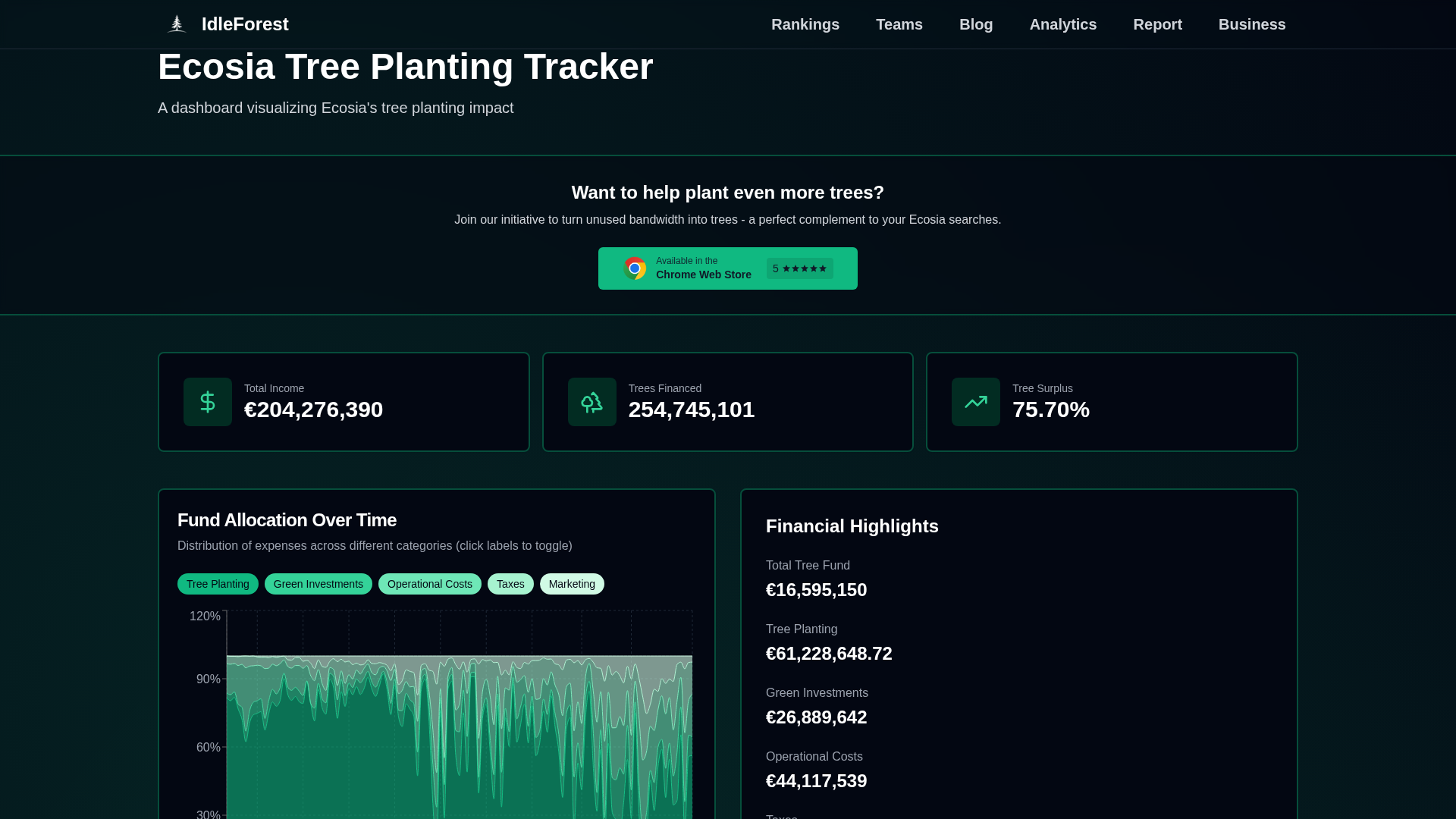Viewport: 1456px width, 819px height.
Task: Open the Rankings nav item
Action: (805, 24)
